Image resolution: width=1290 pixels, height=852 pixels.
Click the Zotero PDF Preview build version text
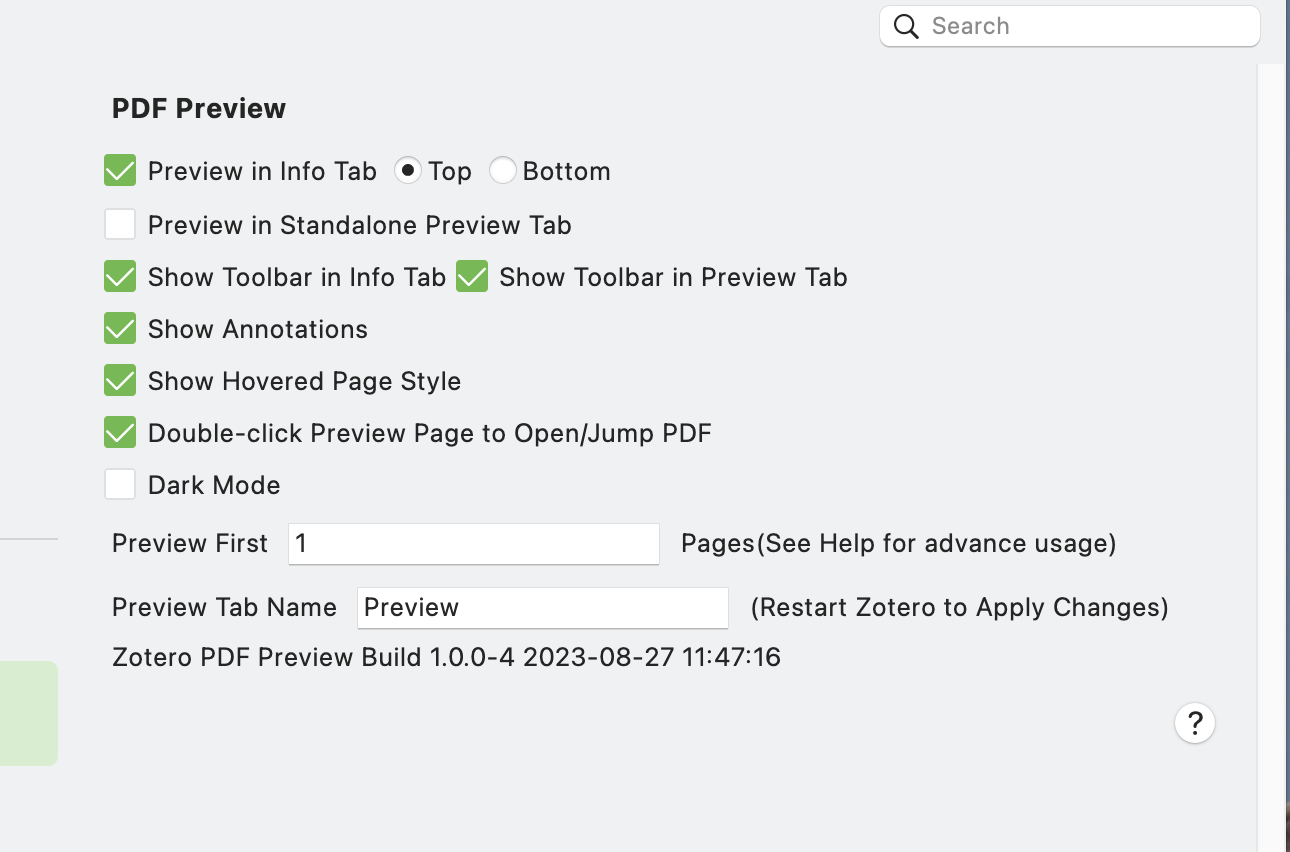pyautogui.click(x=445, y=657)
